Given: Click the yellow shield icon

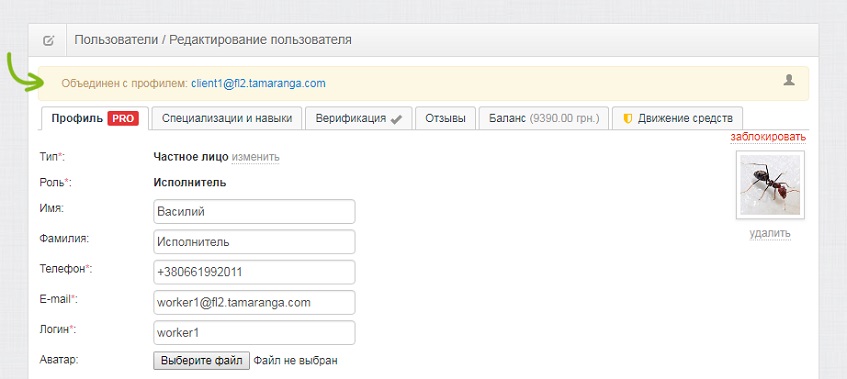Looking at the screenshot, I should pos(627,119).
